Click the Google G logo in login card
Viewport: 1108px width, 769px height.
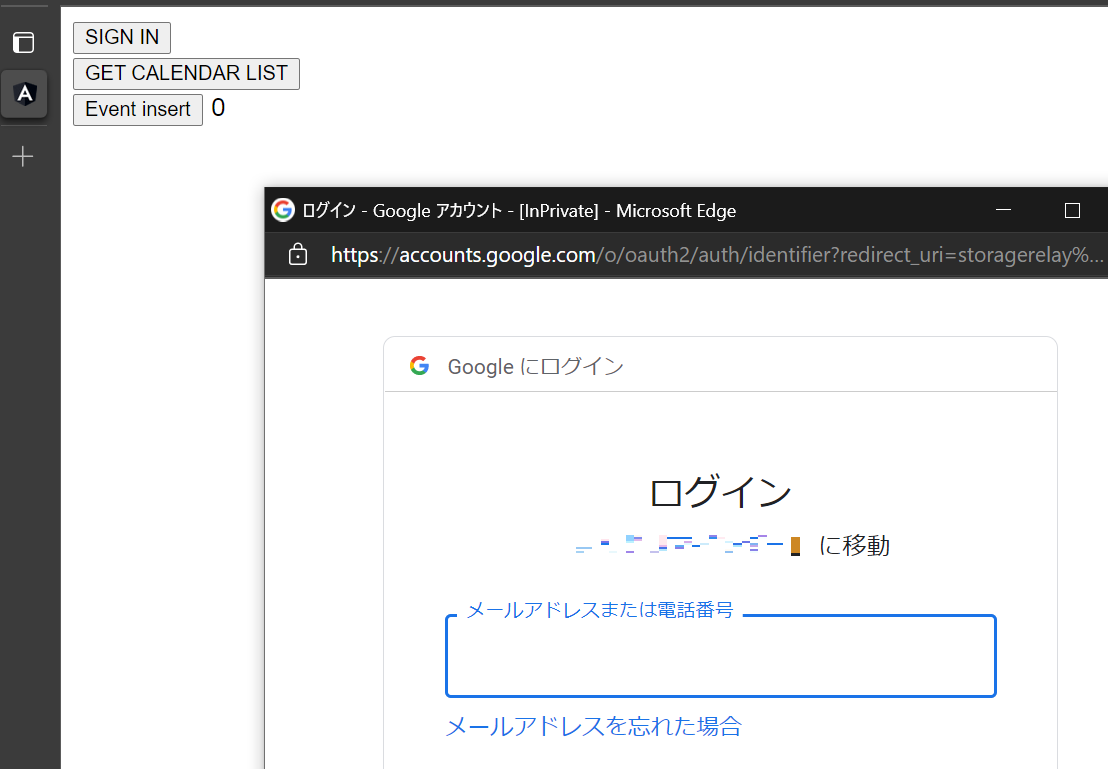pyautogui.click(x=420, y=365)
